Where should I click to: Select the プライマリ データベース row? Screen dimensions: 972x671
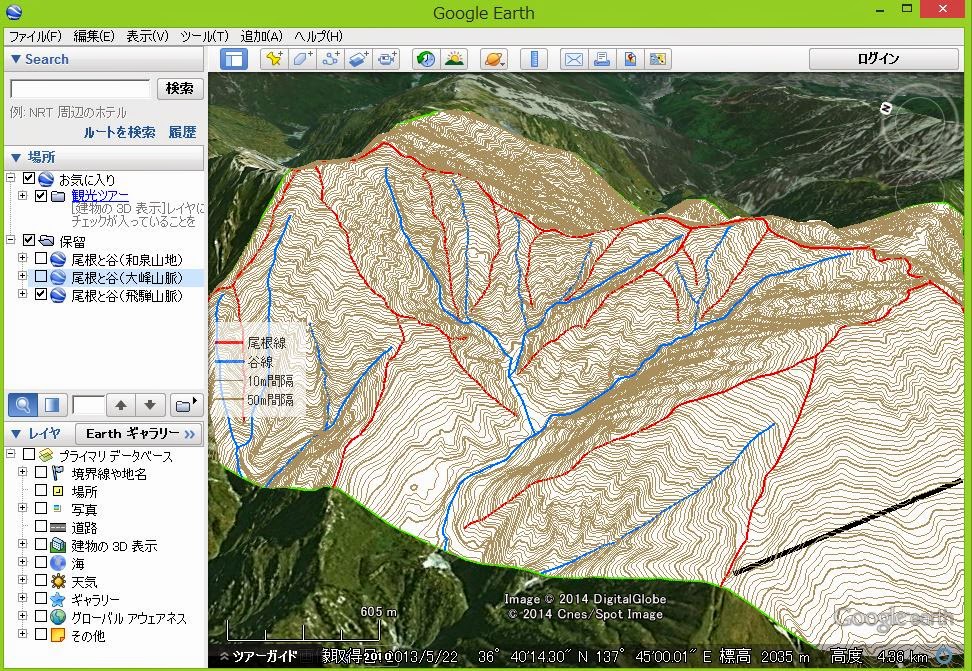(115, 456)
